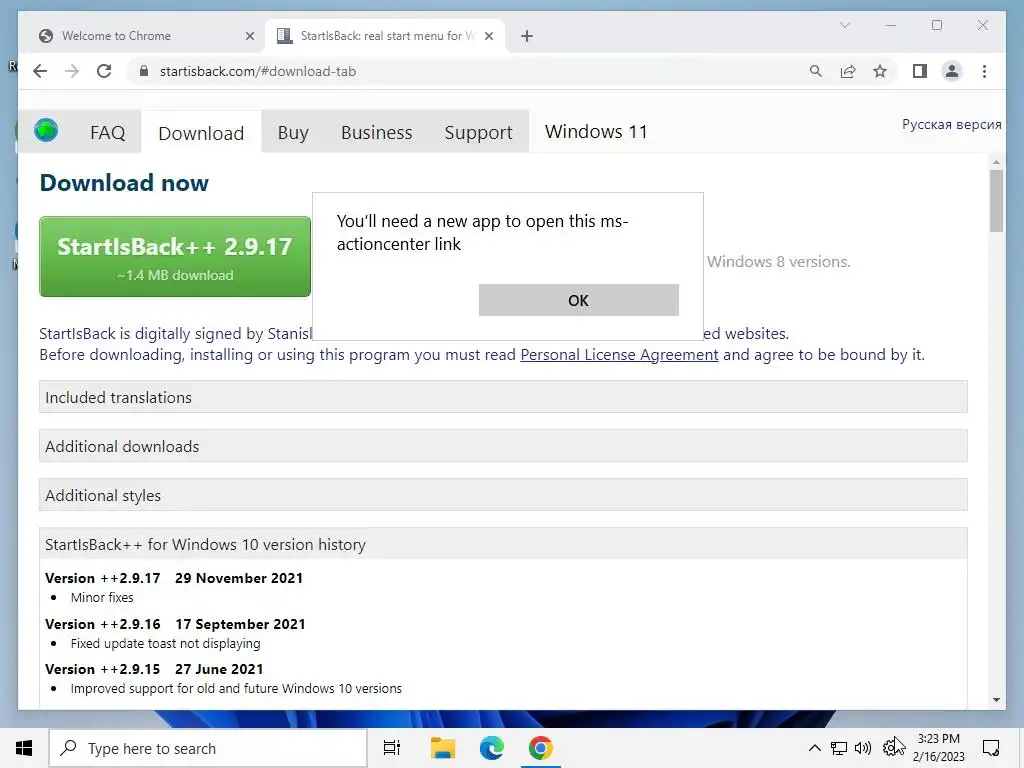This screenshot has height=768, width=1024.
Task: Select the Download site tab
Action: (x=201, y=133)
